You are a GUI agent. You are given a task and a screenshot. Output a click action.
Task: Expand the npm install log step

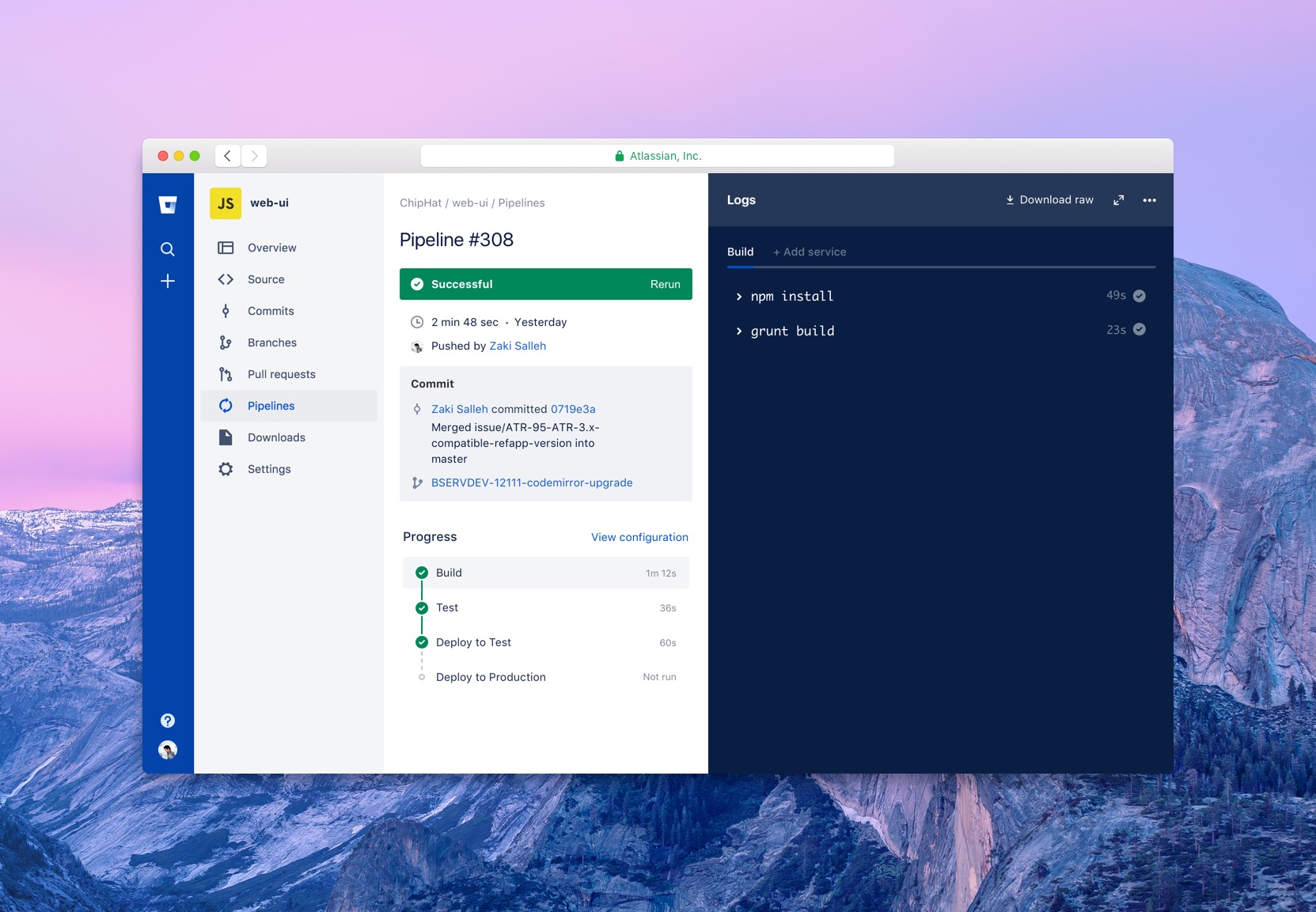[739, 297]
